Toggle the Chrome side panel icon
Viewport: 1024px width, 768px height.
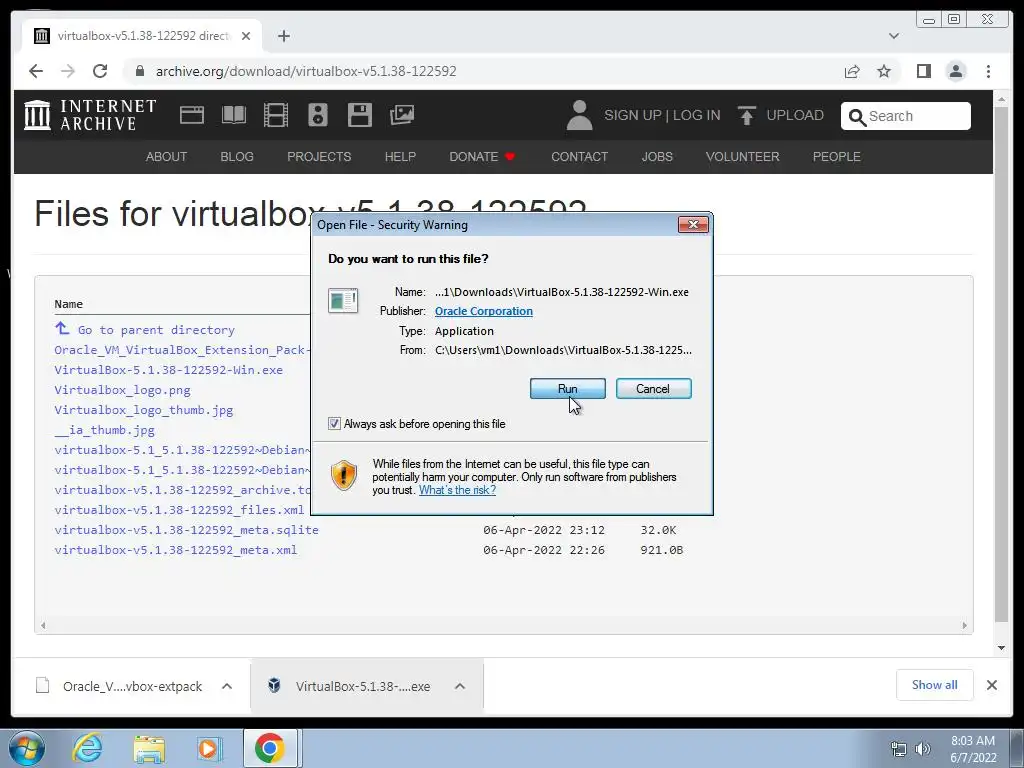tap(923, 71)
